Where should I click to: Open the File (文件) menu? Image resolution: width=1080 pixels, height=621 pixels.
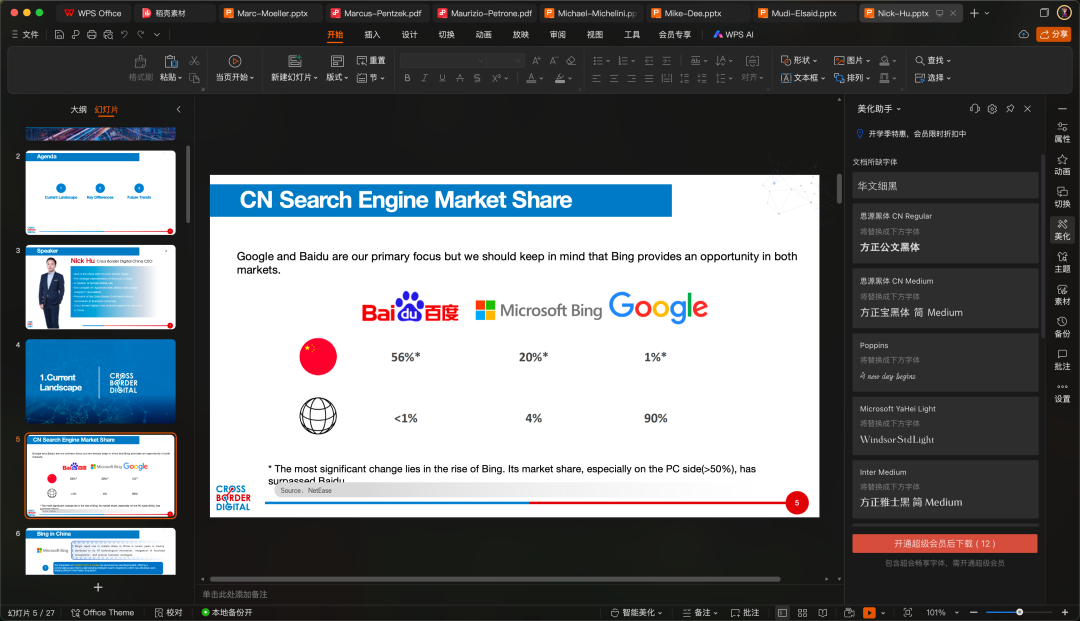pos(25,34)
